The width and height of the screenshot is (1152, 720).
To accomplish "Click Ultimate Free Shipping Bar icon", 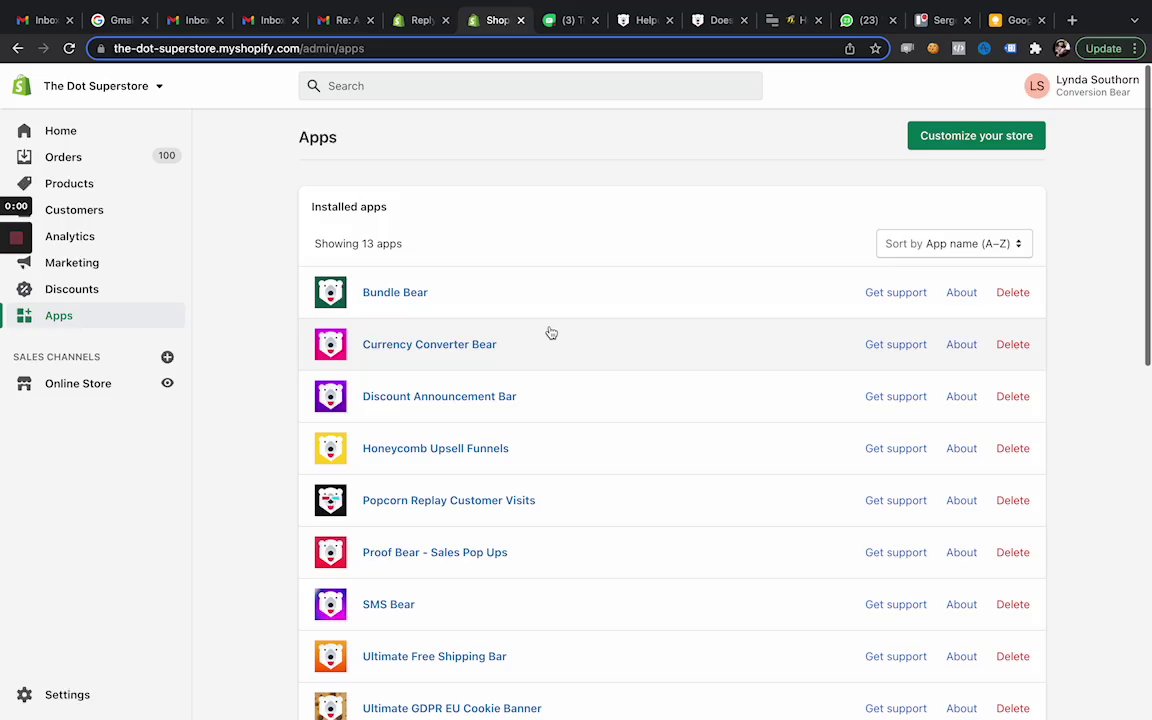I will pos(331,657).
